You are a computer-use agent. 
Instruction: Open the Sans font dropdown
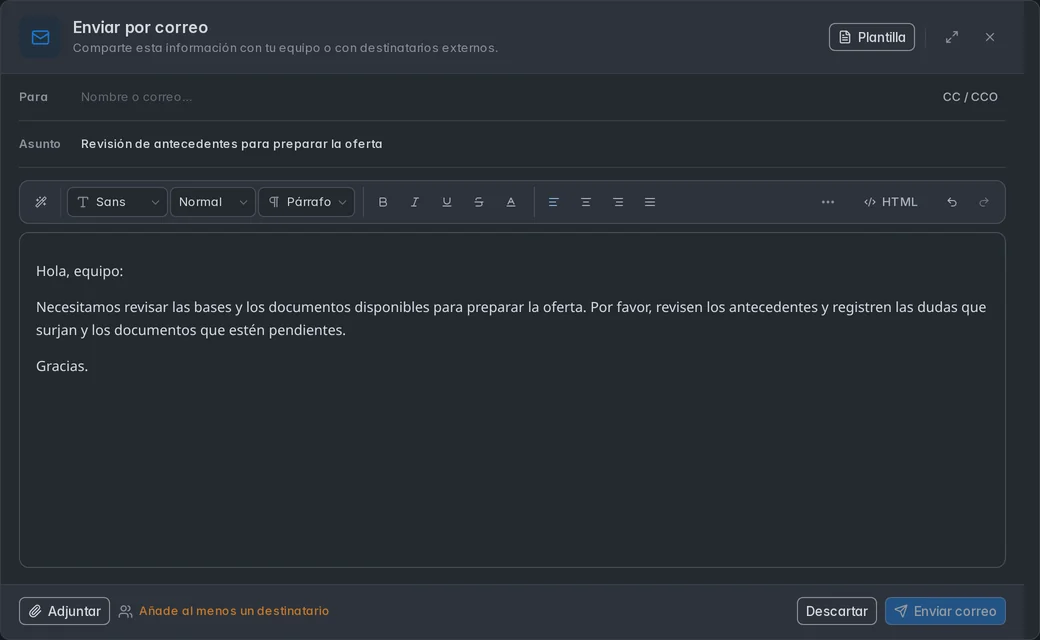[x=117, y=202]
